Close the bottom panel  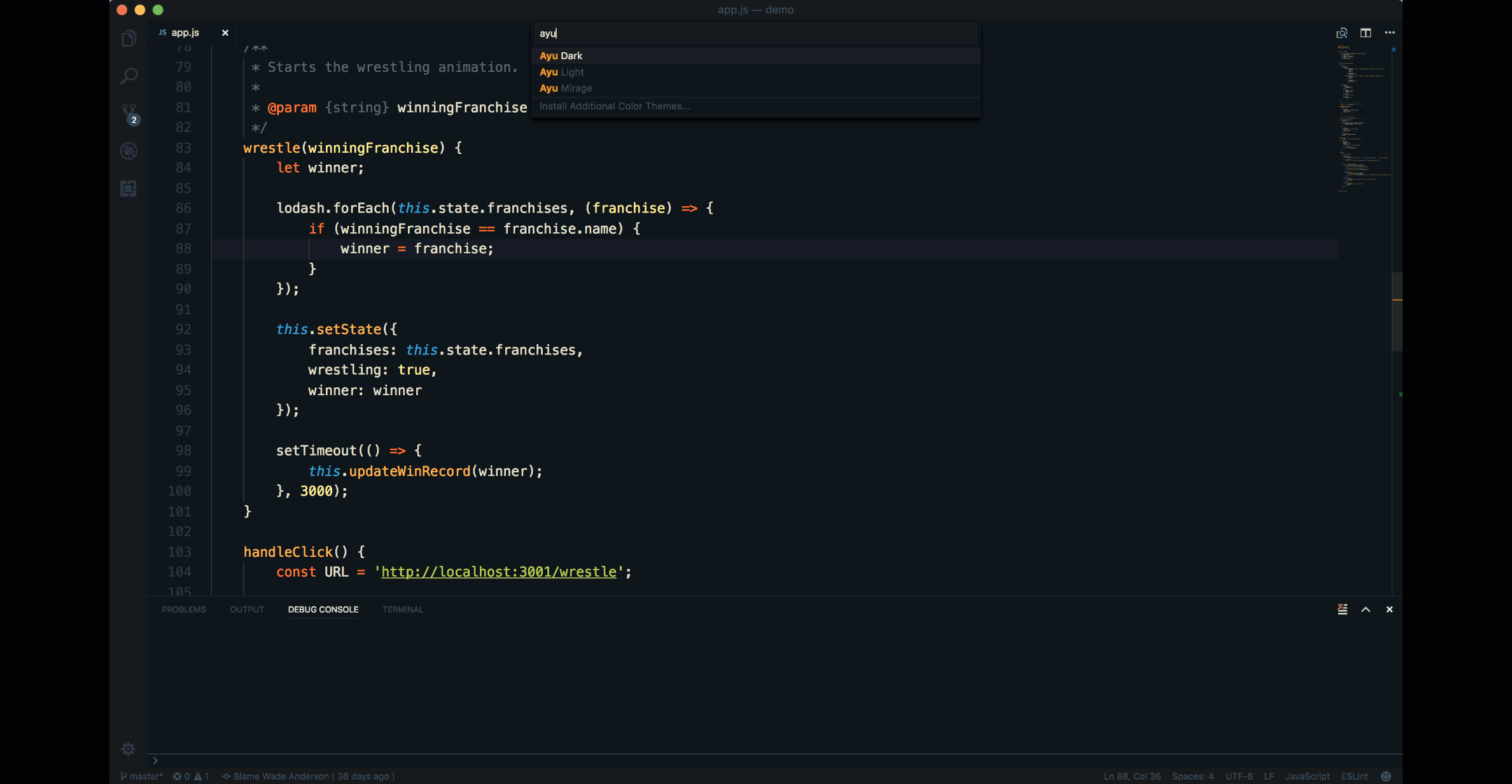click(1389, 609)
